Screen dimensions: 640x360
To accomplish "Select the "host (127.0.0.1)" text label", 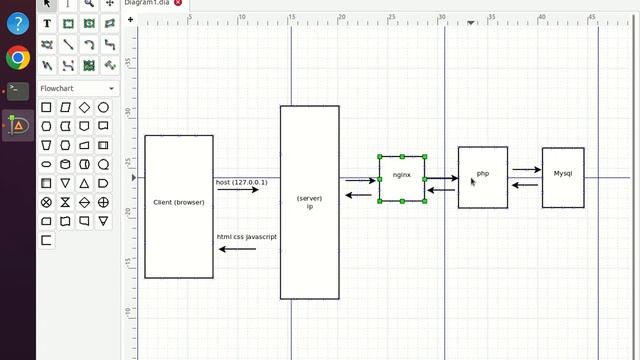I will (x=242, y=182).
